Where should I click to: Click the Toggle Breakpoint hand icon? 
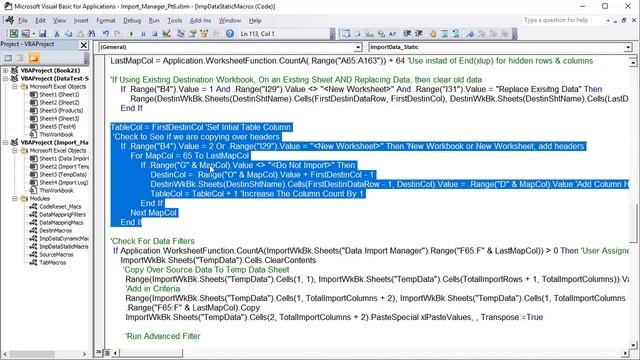click(x=433, y=34)
